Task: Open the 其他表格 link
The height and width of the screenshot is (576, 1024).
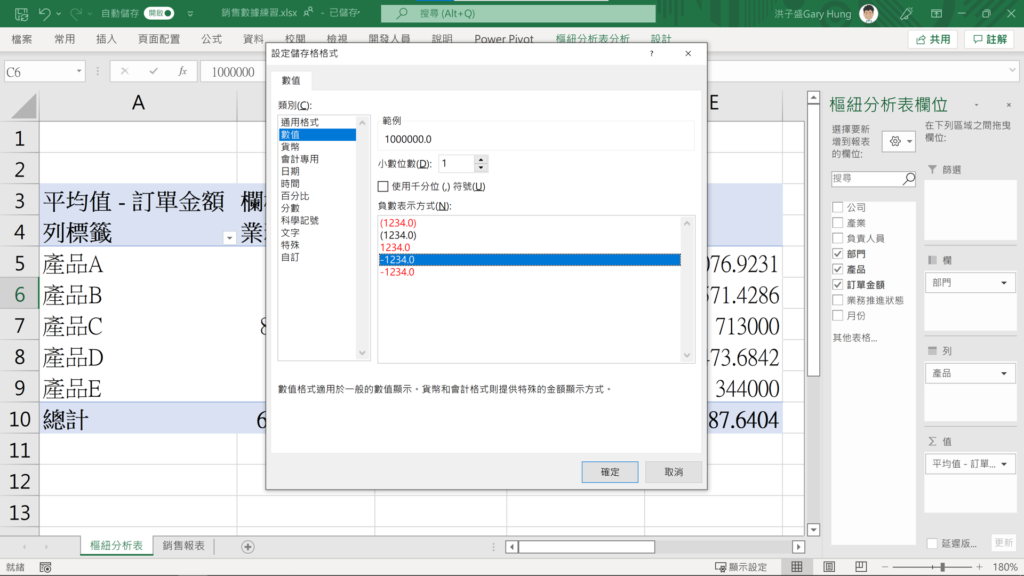Action: pos(855,338)
